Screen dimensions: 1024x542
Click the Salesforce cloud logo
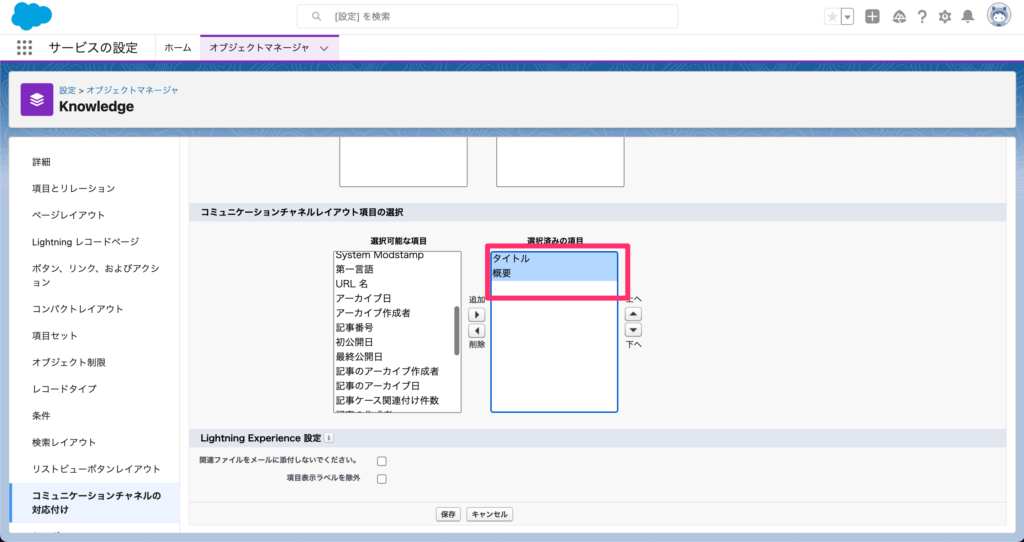(x=32, y=16)
